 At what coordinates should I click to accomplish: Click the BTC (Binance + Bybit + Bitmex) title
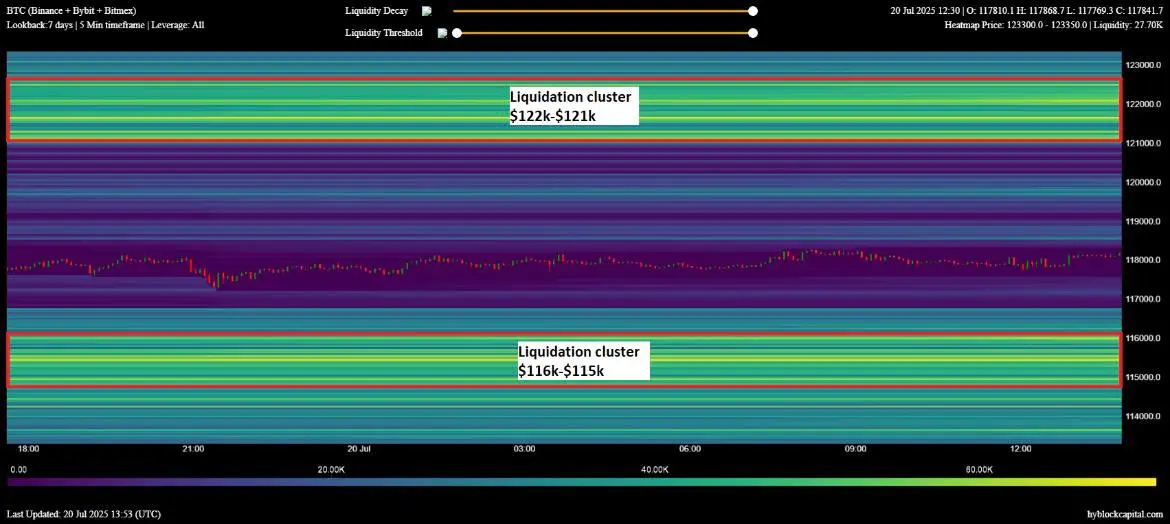(x=72, y=11)
